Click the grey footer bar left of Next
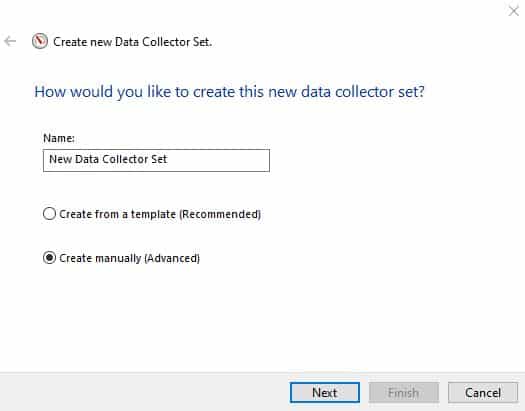This screenshot has width=525, height=411. [x=144, y=392]
